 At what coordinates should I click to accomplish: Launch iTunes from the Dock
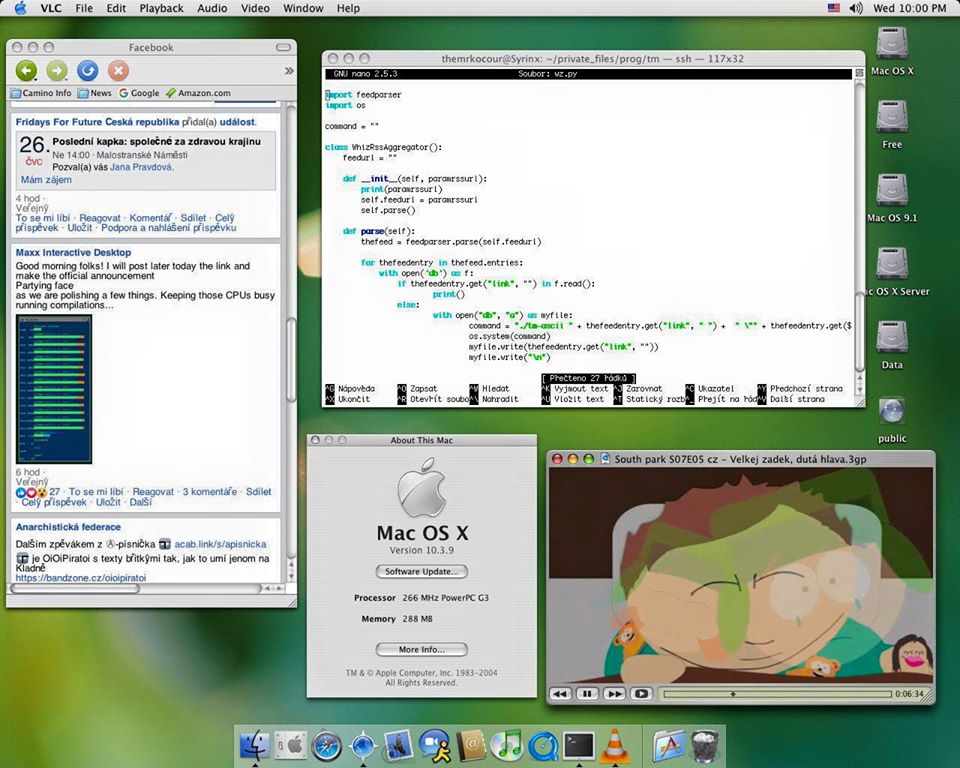[507, 745]
